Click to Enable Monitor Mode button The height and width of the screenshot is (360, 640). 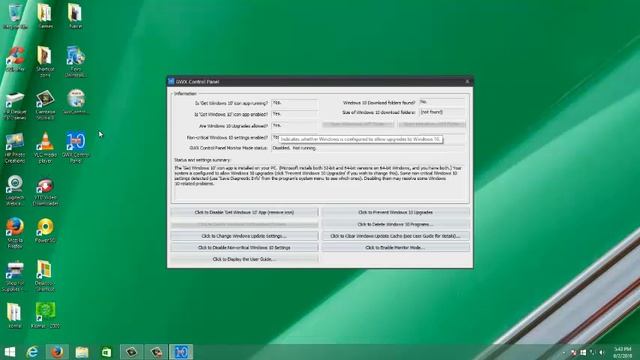395,247
